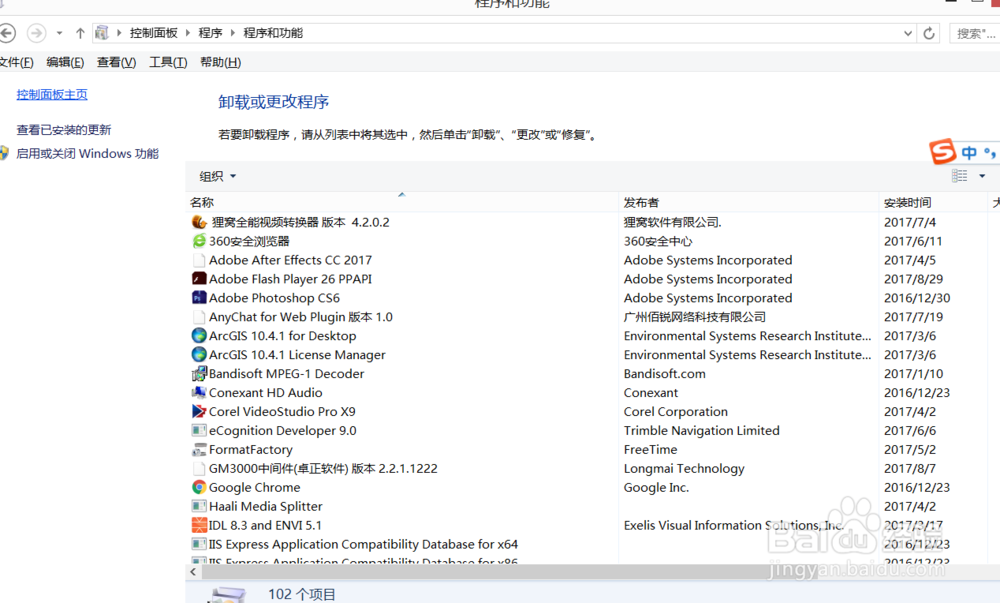Viewport: 1000px width, 603px height.
Task: Click the Sogou input method S icon
Action: click(943, 152)
